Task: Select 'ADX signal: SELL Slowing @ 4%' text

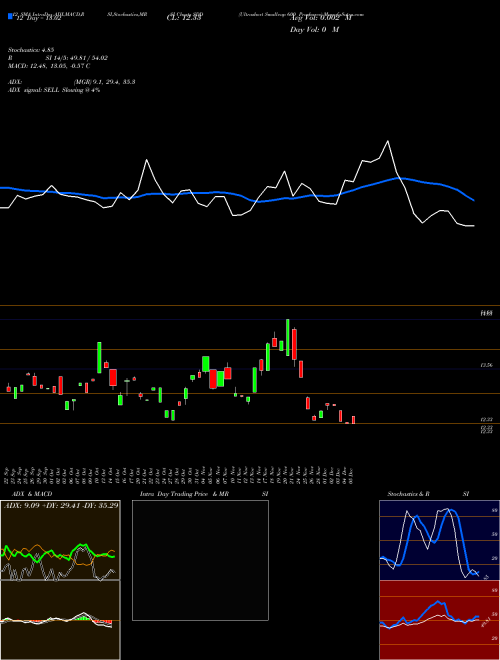Action: click(54, 90)
